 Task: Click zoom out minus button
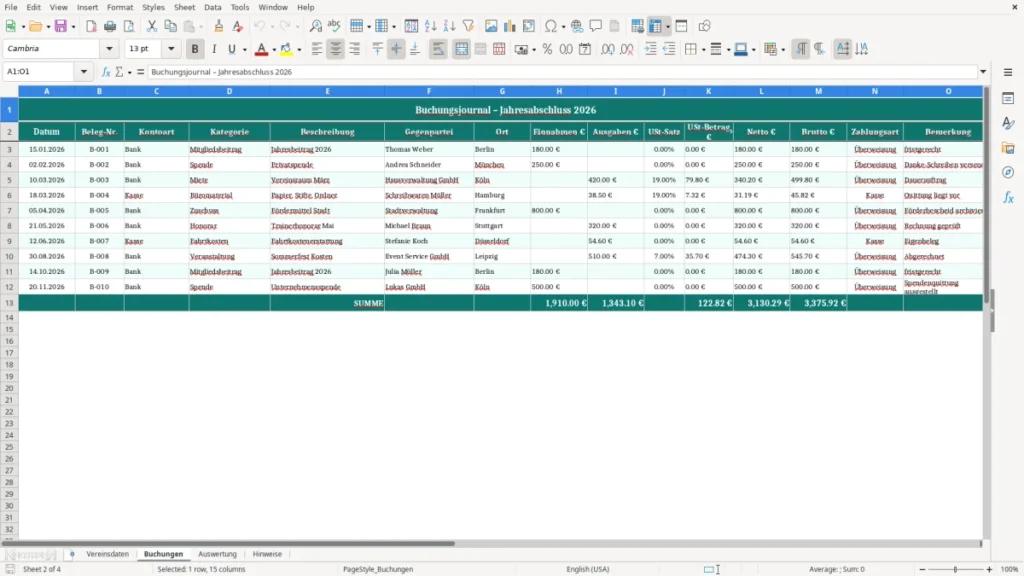(922, 569)
